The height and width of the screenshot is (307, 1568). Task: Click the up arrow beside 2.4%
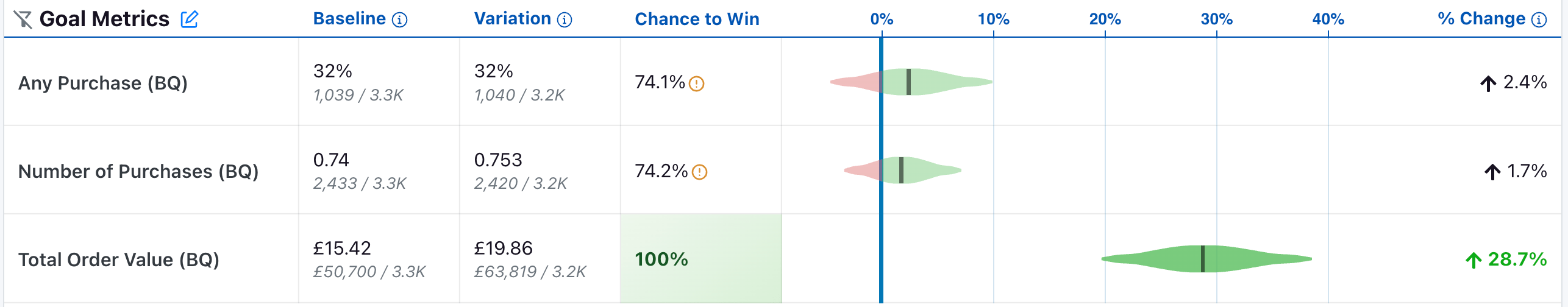[1488, 83]
